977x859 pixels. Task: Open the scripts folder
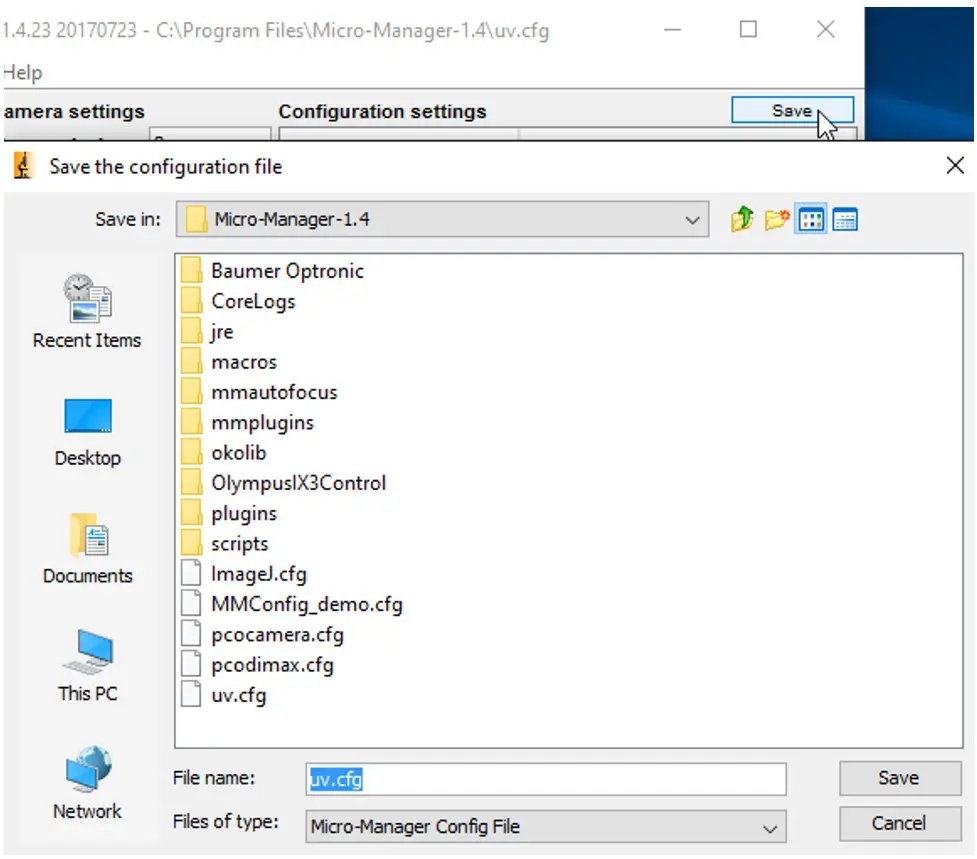[242, 543]
